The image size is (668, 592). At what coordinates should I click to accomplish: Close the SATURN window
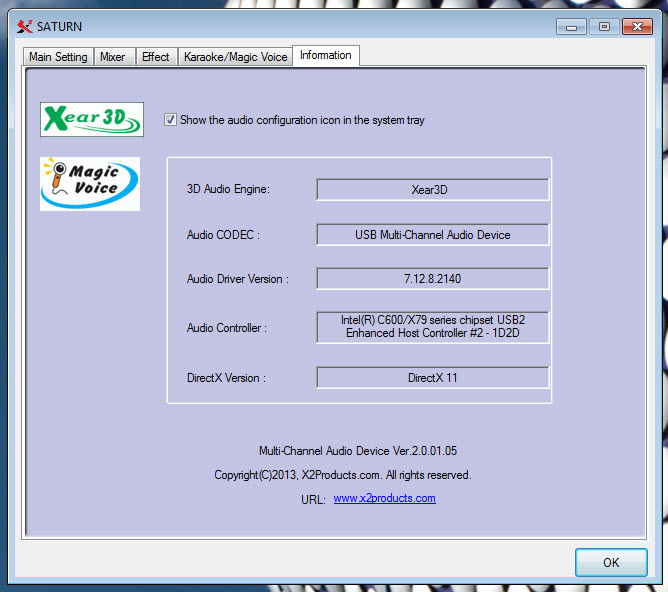637,27
